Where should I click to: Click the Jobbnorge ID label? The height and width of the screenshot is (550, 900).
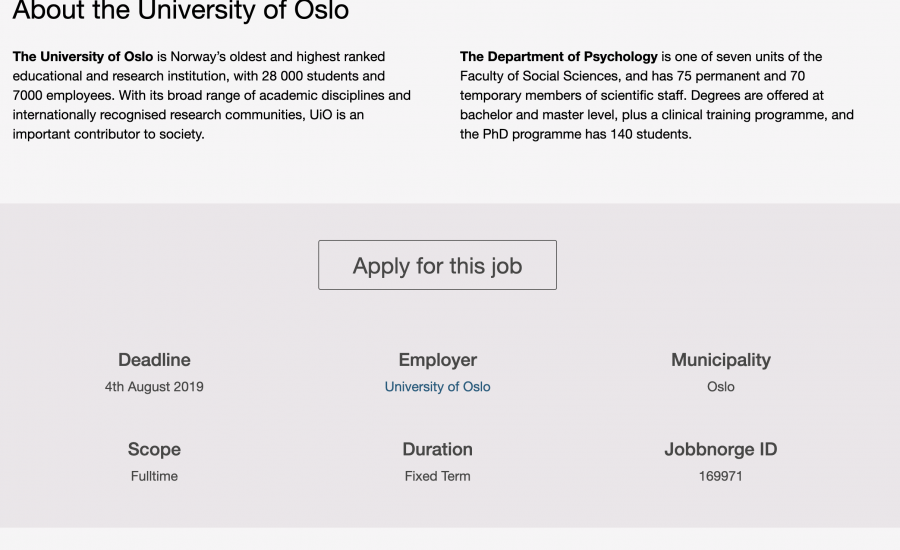click(x=720, y=450)
